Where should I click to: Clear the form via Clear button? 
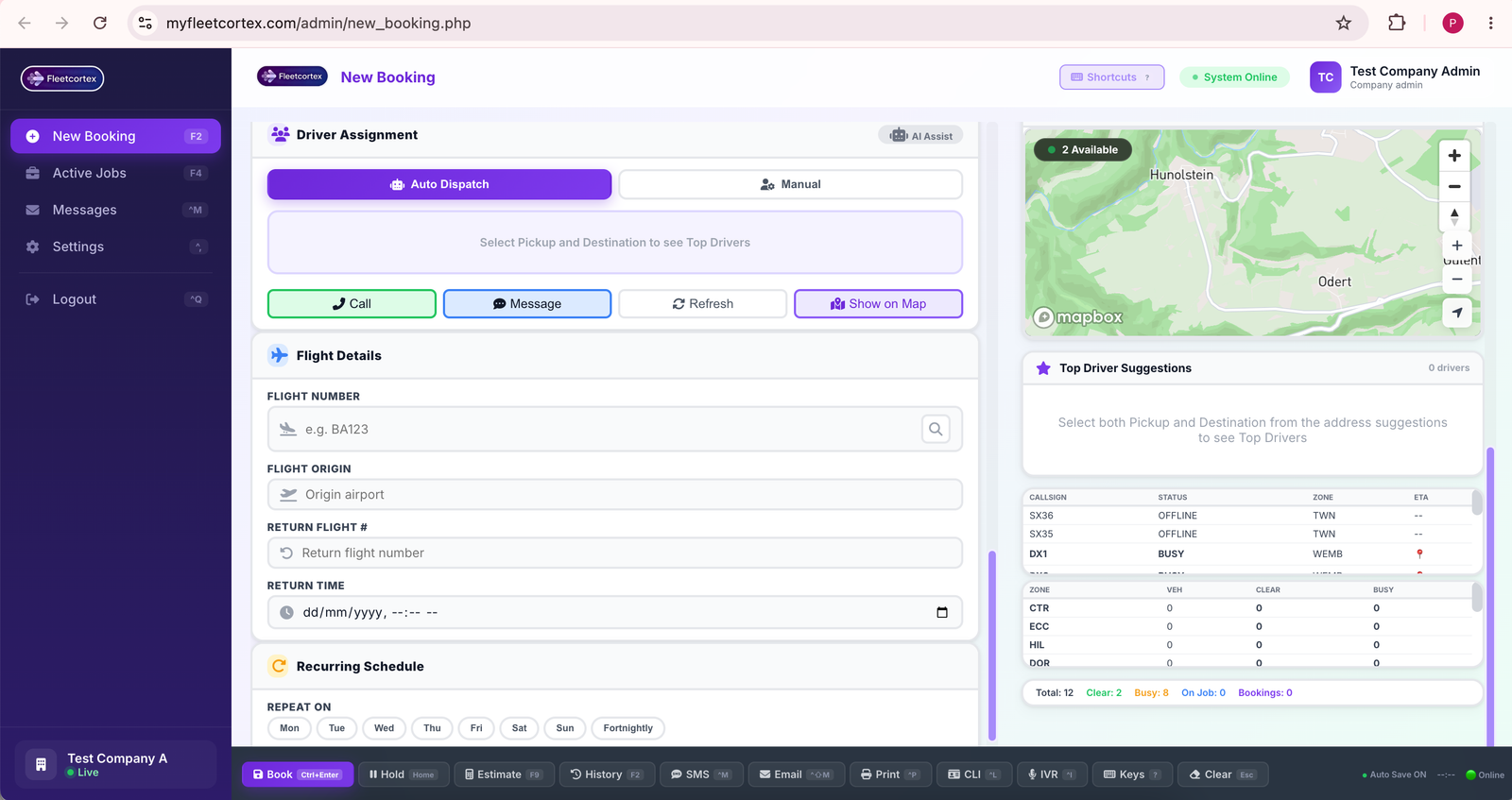pos(1223,774)
